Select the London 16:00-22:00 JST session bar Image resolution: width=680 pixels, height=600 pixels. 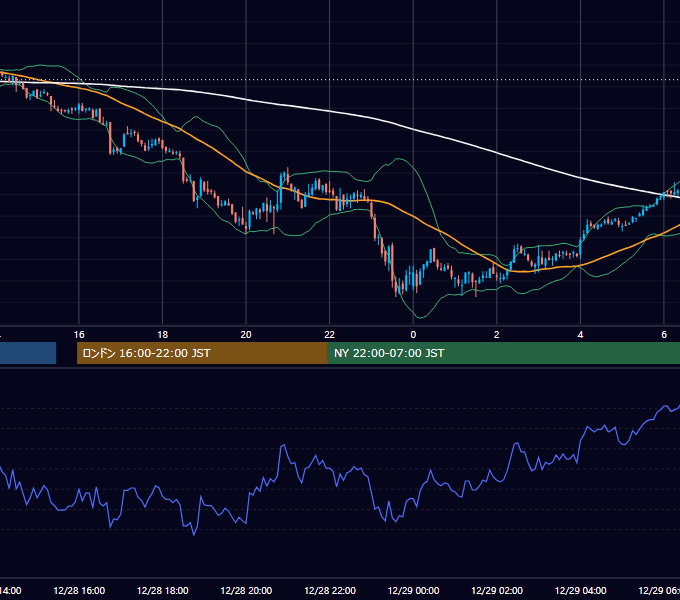[x=202, y=353]
